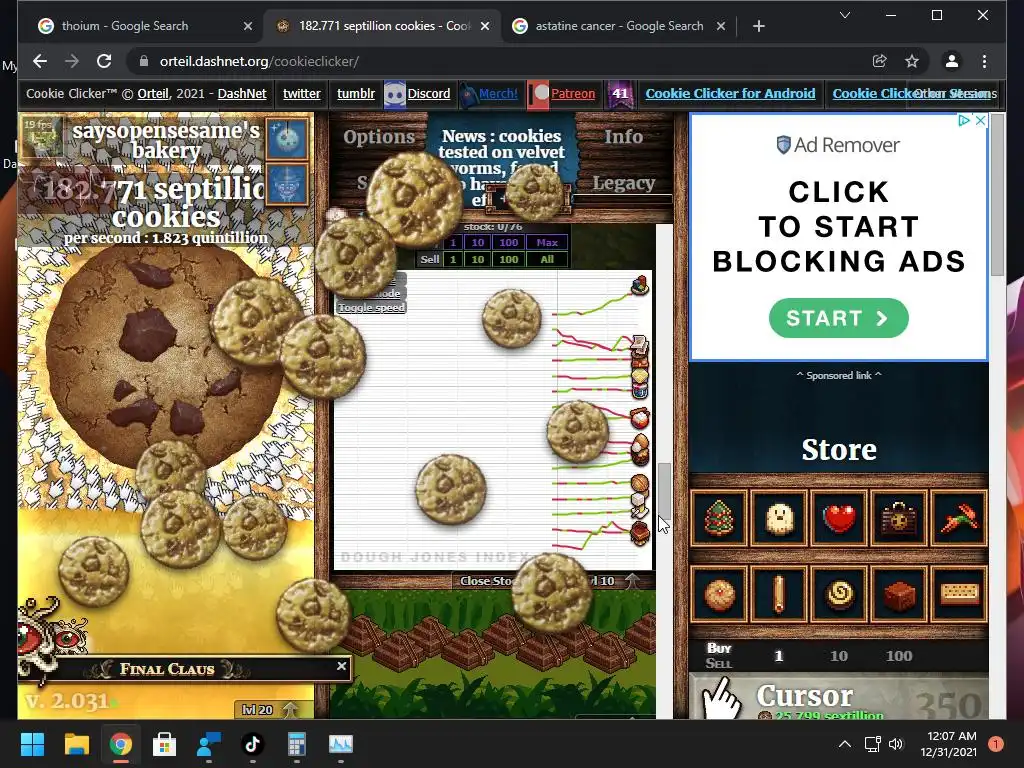The width and height of the screenshot is (1024, 768).
Task: Open the Info menu
Action: click(x=623, y=136)
